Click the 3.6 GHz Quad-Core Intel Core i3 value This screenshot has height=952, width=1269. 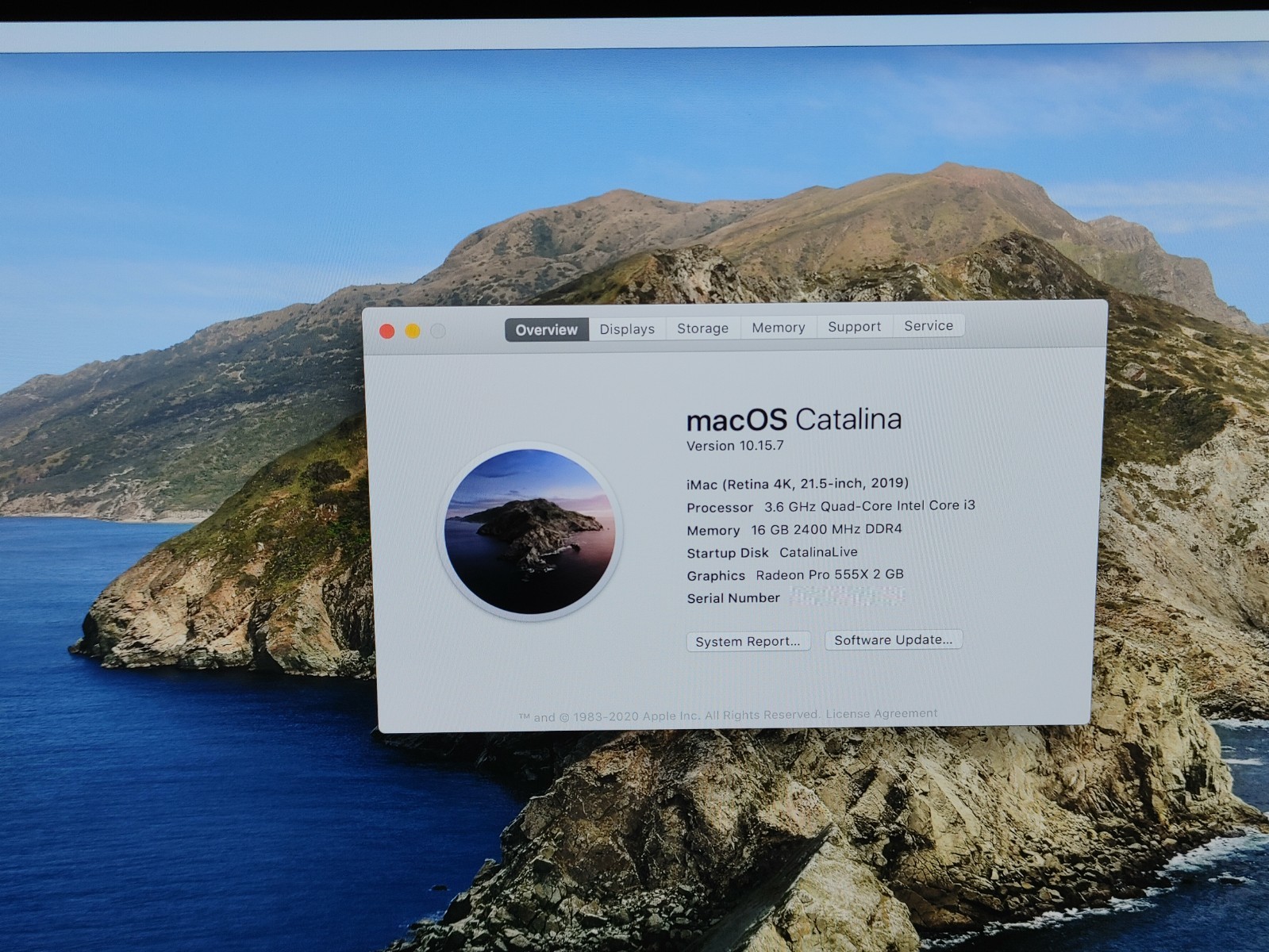[870, 505]
